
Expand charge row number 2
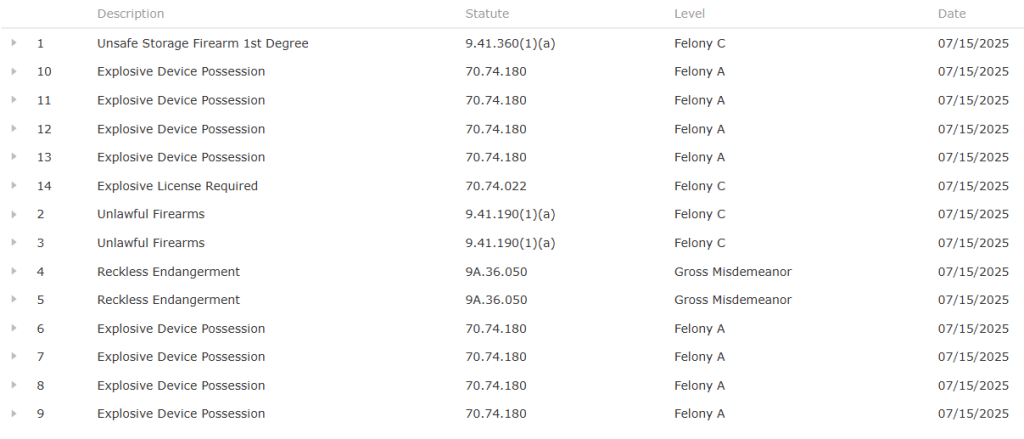14,214
